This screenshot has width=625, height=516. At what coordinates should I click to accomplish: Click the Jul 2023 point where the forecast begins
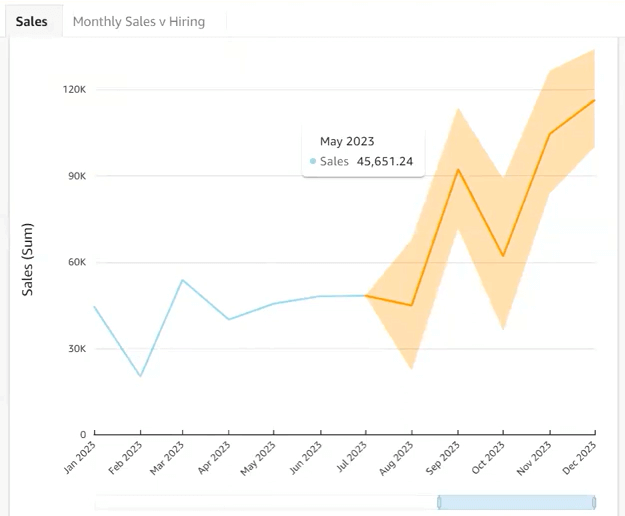[x=366, y=296]
